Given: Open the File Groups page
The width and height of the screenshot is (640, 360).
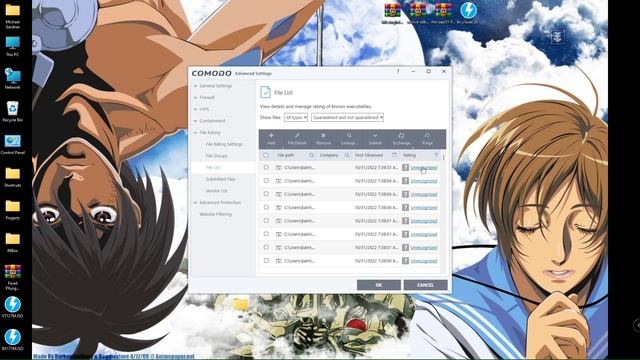Looking at the screenshot, I should (x=216, y=156).
